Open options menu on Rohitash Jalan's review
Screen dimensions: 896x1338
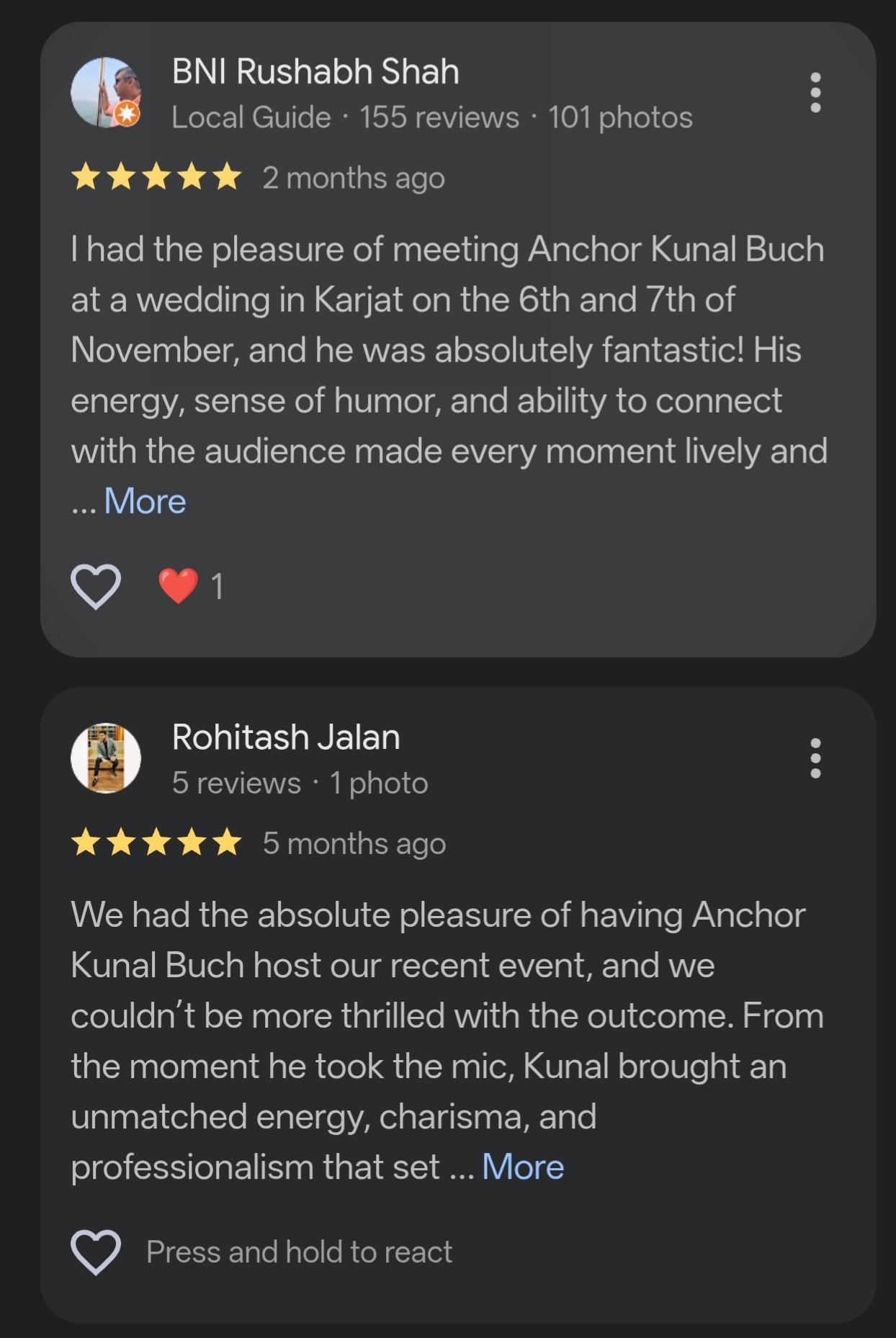(x=815, y=758)
